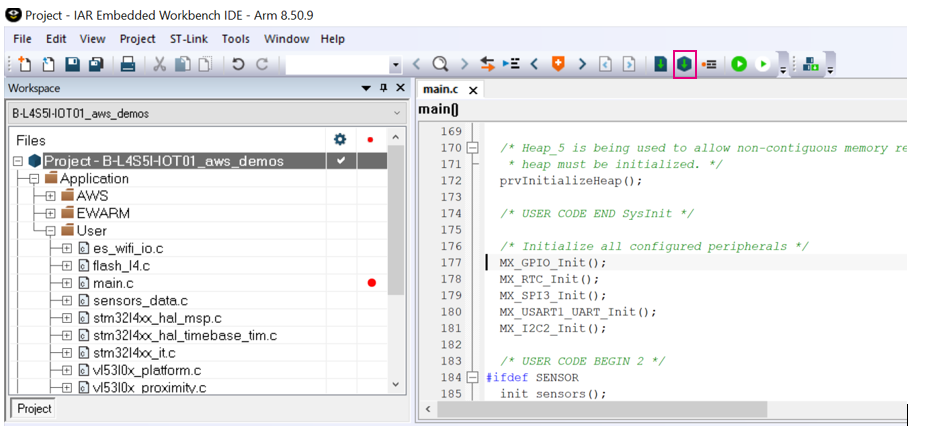Open the Tools menu
The height and width of the screenshot is (439, 925).
click(x=236, y=39)
